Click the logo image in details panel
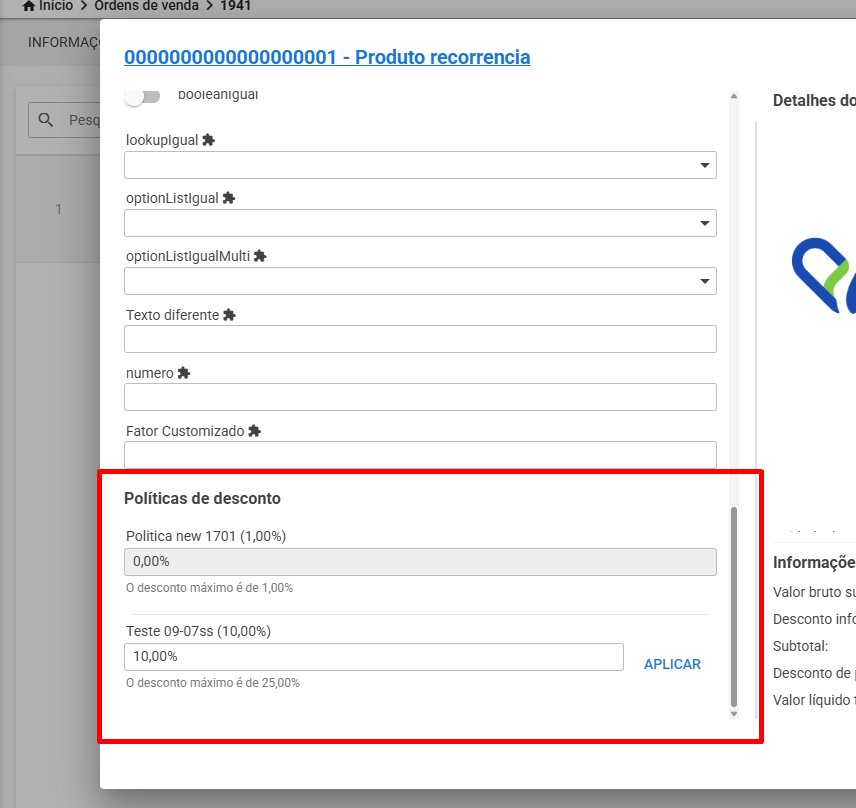The height and width of the screenshot is (808, 856). (x=823, y=276)
